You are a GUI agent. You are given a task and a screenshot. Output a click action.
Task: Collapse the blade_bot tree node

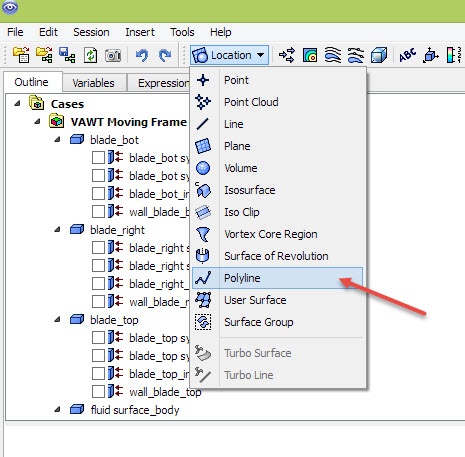[x=58, y=140]
